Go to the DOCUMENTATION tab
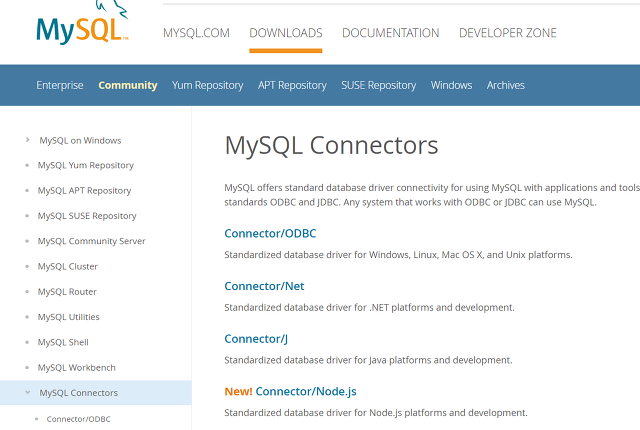 pos(391,33)
